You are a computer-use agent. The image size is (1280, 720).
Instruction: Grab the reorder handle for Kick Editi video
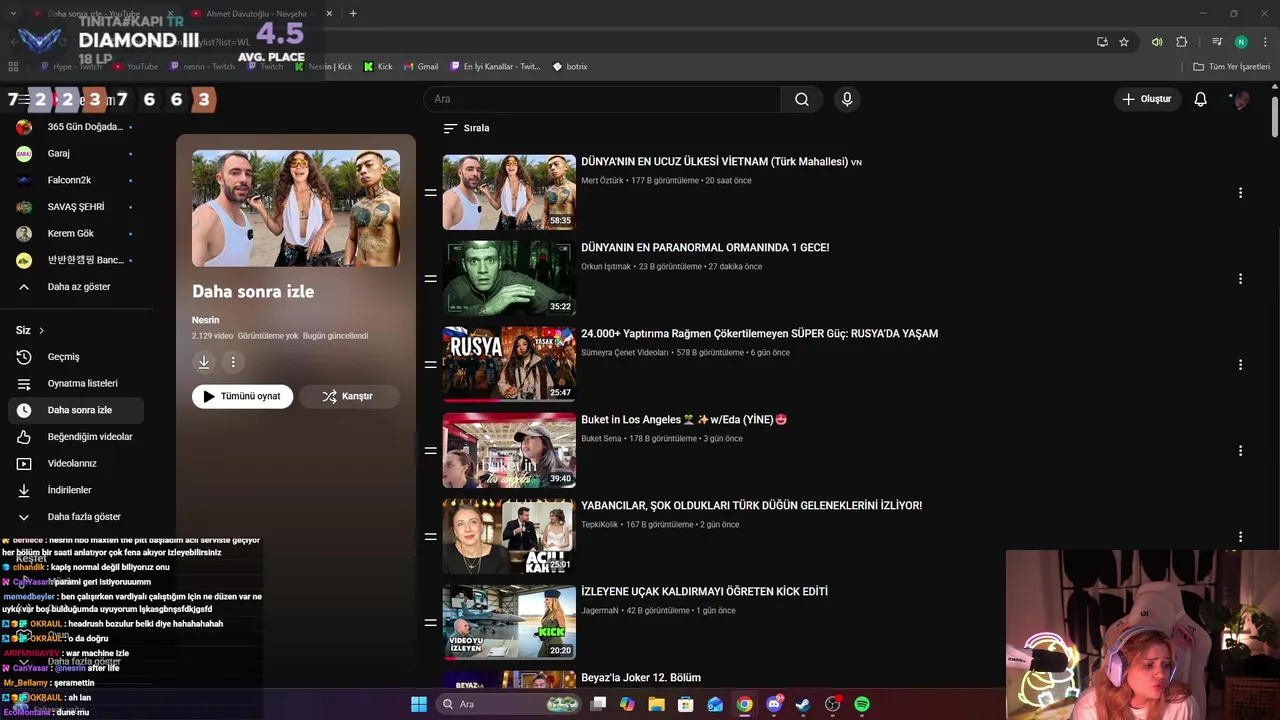coord(430,623)
